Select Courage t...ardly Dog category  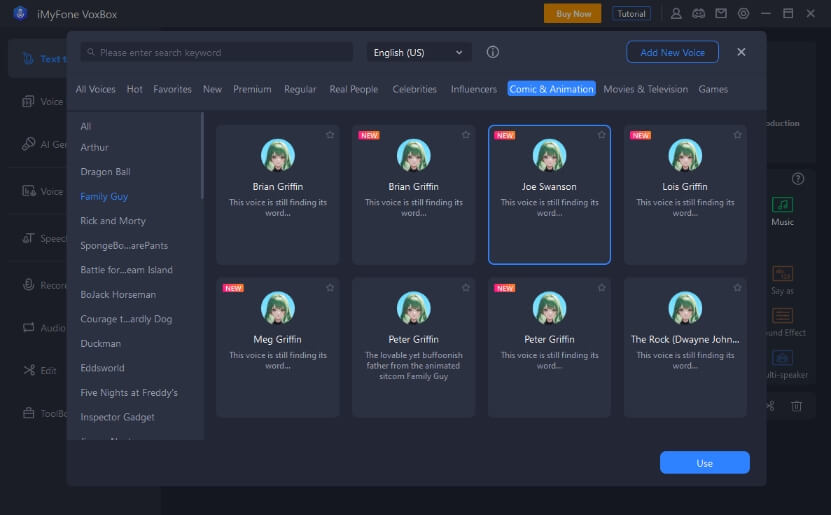[126, 319]
